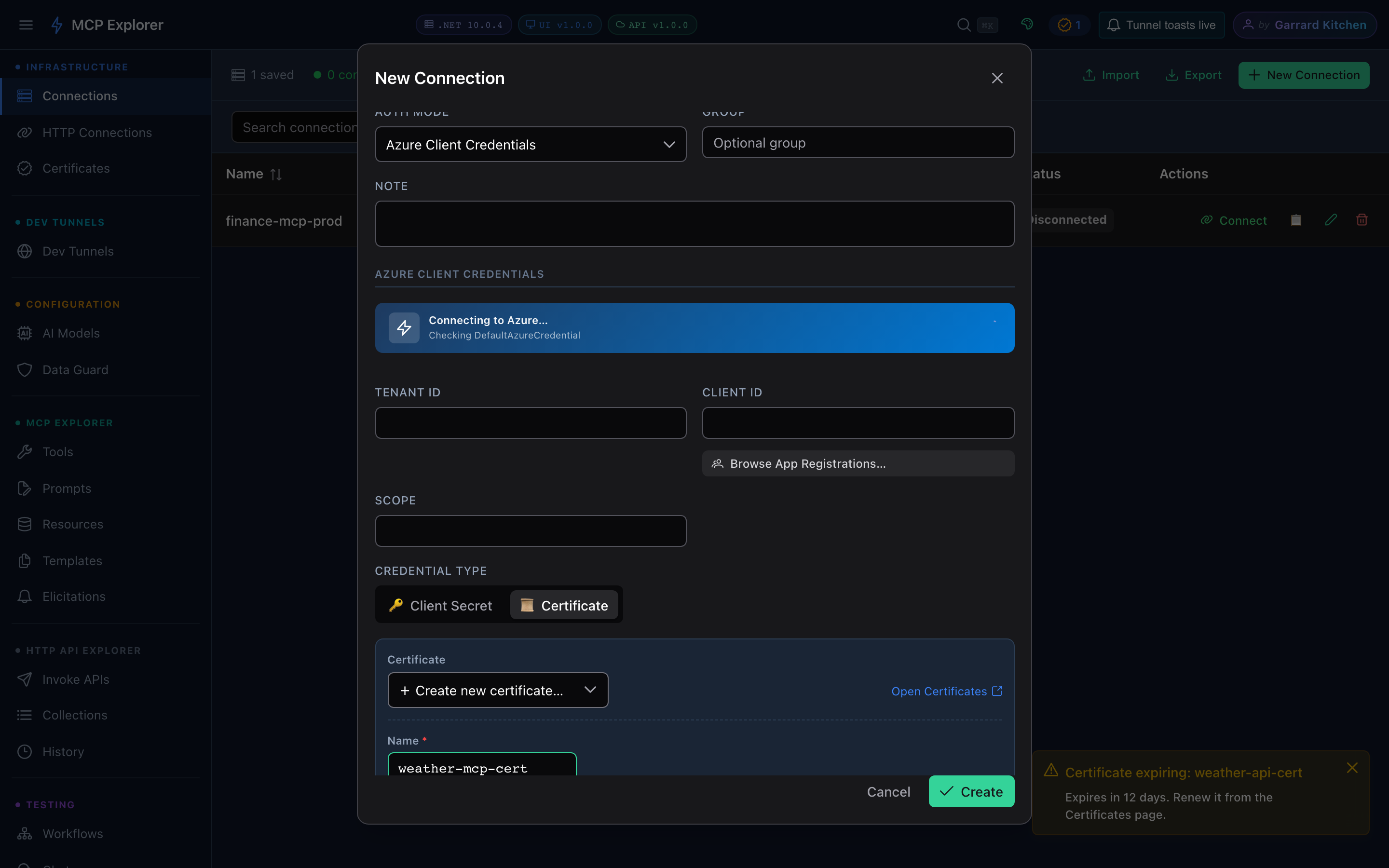This screenshot has height=868, width=1389.
Task: Toggle Tunnel toasts live button
Action: pos(1161,25)
